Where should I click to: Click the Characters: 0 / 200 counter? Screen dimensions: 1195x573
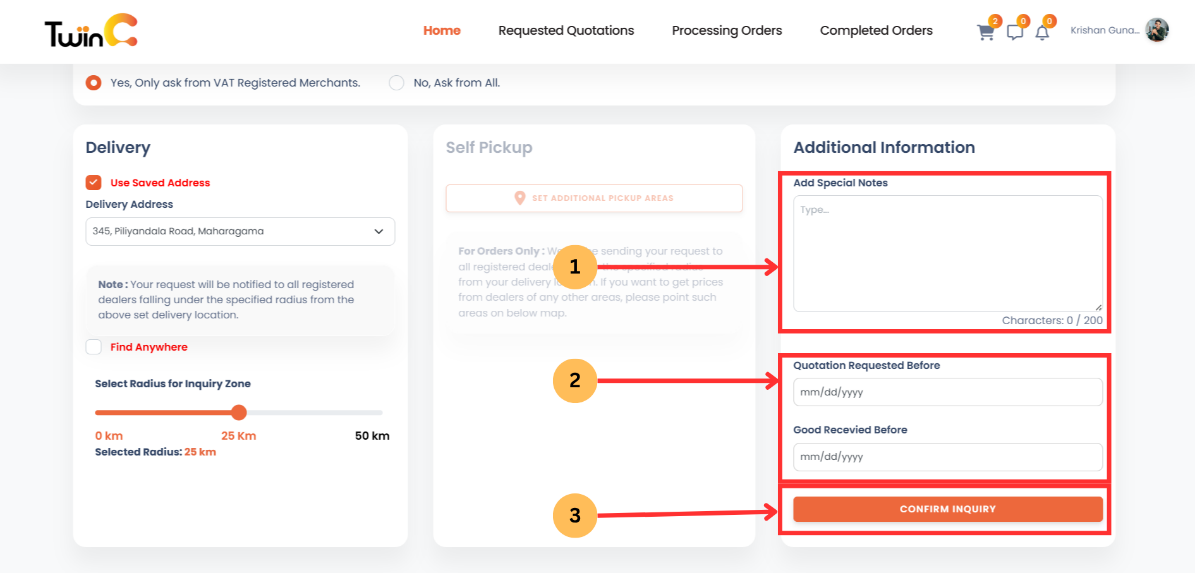[x=1052, y=321]
